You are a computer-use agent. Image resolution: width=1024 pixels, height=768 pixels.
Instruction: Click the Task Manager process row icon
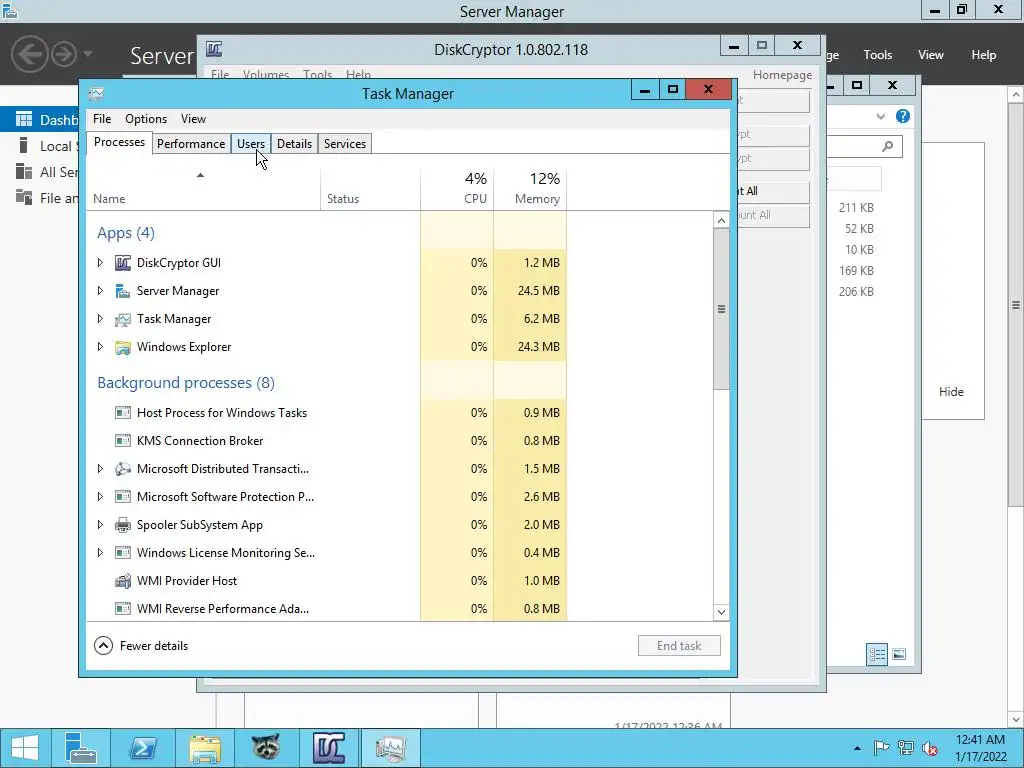[123, 319]
